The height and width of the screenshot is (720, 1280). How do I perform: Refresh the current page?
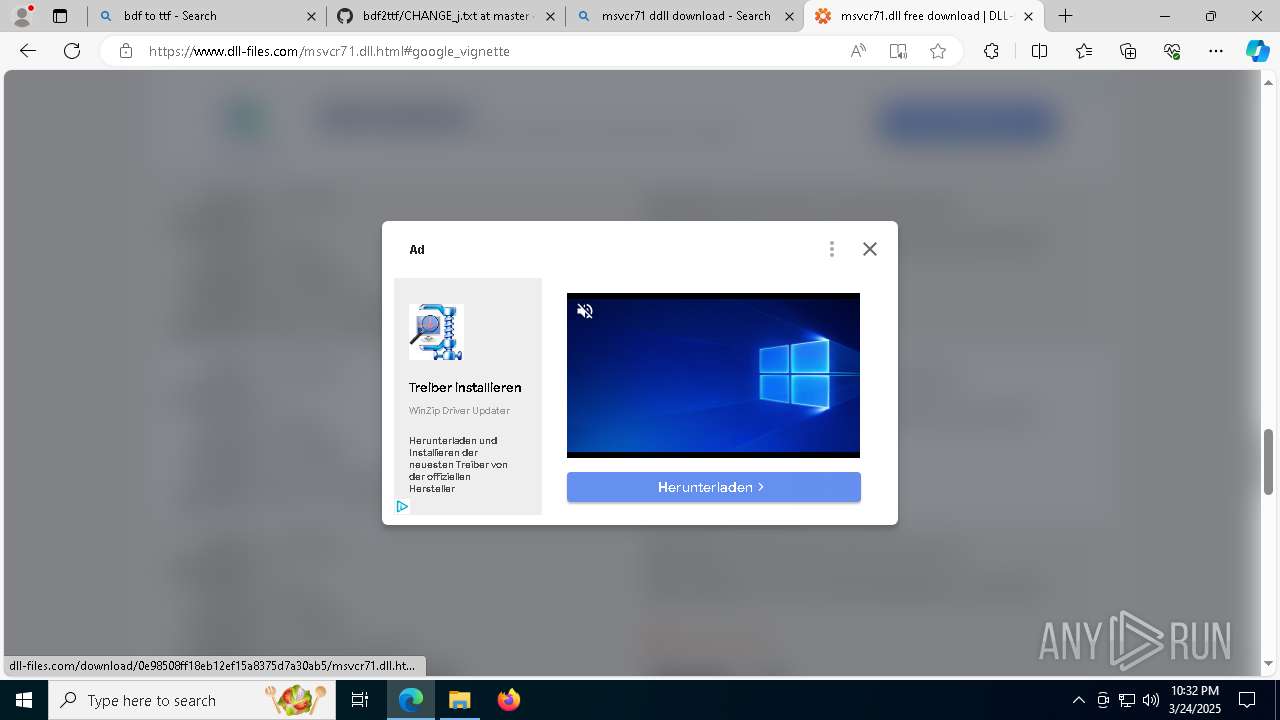[72, 51]
